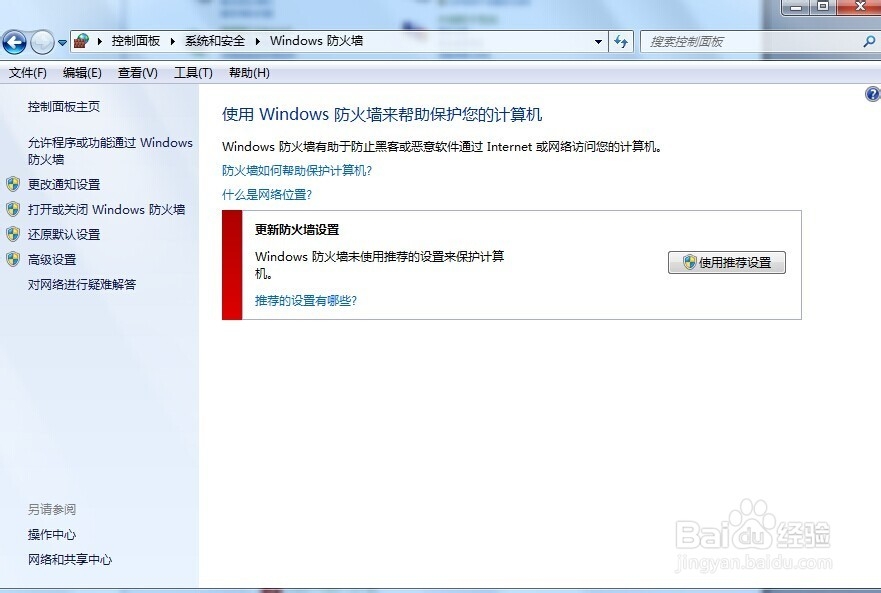Image resolution: width=881 pixels, height=593 pixels.
Task: Open the 帮助(H) menu
Action: point(249,73)
